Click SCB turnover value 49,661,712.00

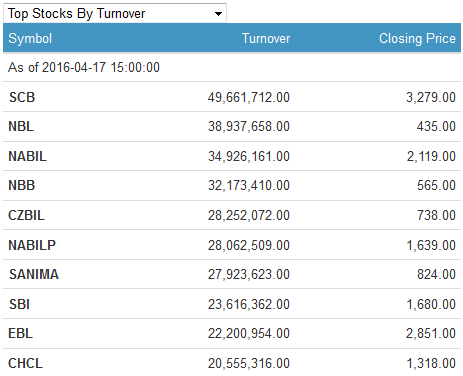pyautogui.click(x=249, y=97)
